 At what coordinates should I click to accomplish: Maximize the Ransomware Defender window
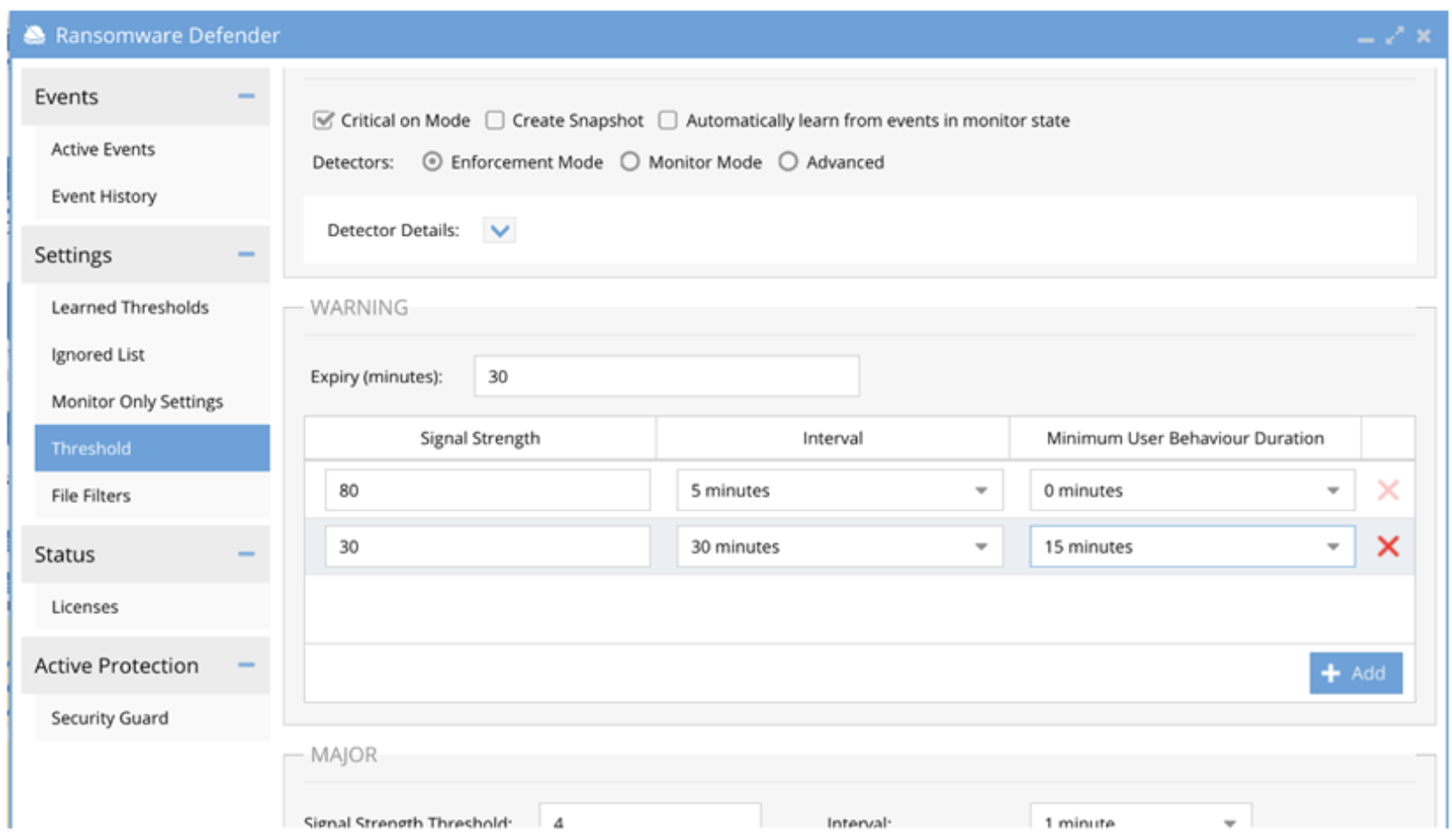pos(1394,36)
